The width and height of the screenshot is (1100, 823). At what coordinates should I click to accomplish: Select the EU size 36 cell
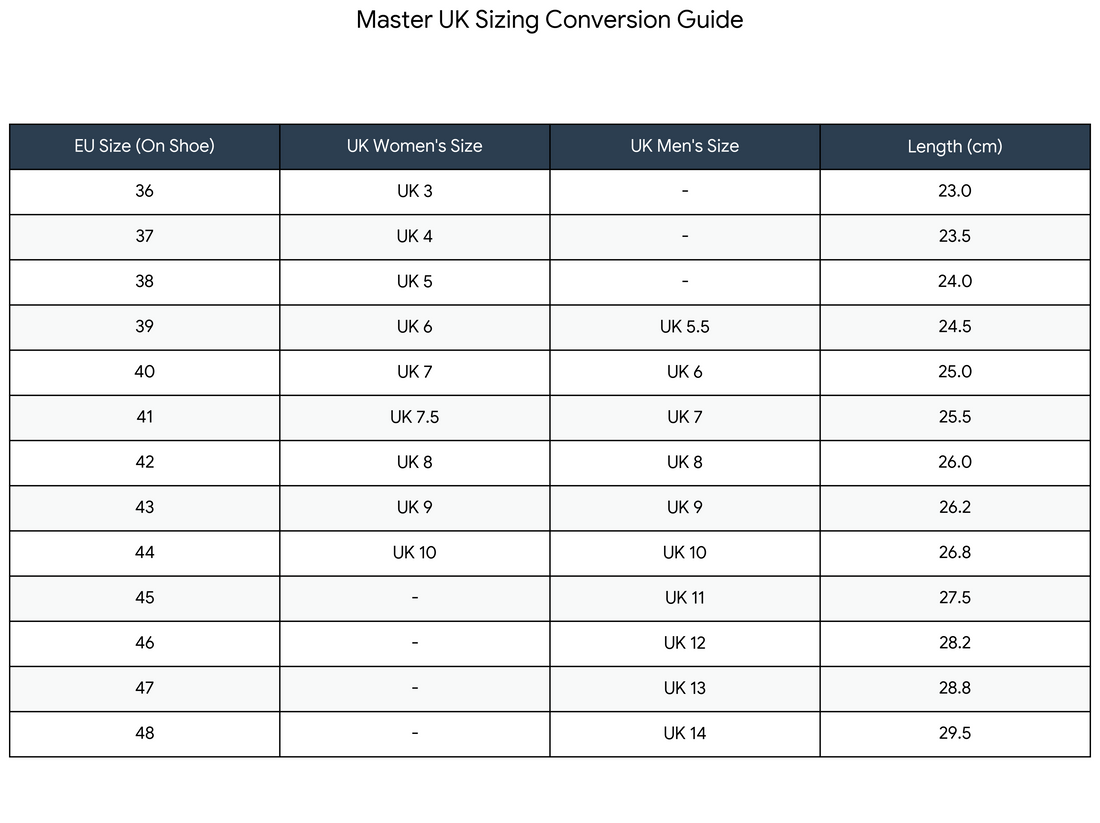(145, 192)
